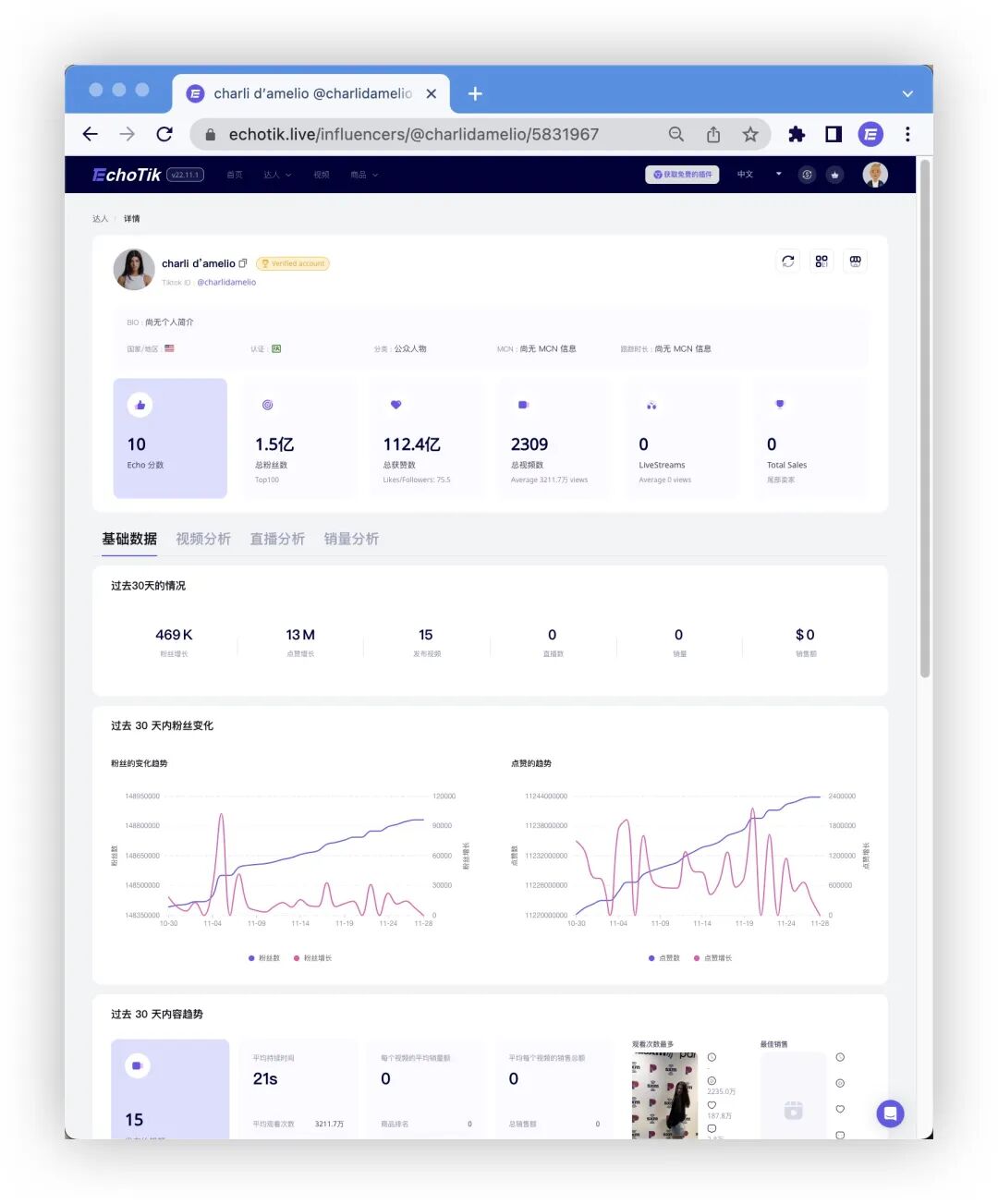Click the 2309 total videos card
The height and width of the screenshot is (1204, 998).
click(x=554, y=438)
